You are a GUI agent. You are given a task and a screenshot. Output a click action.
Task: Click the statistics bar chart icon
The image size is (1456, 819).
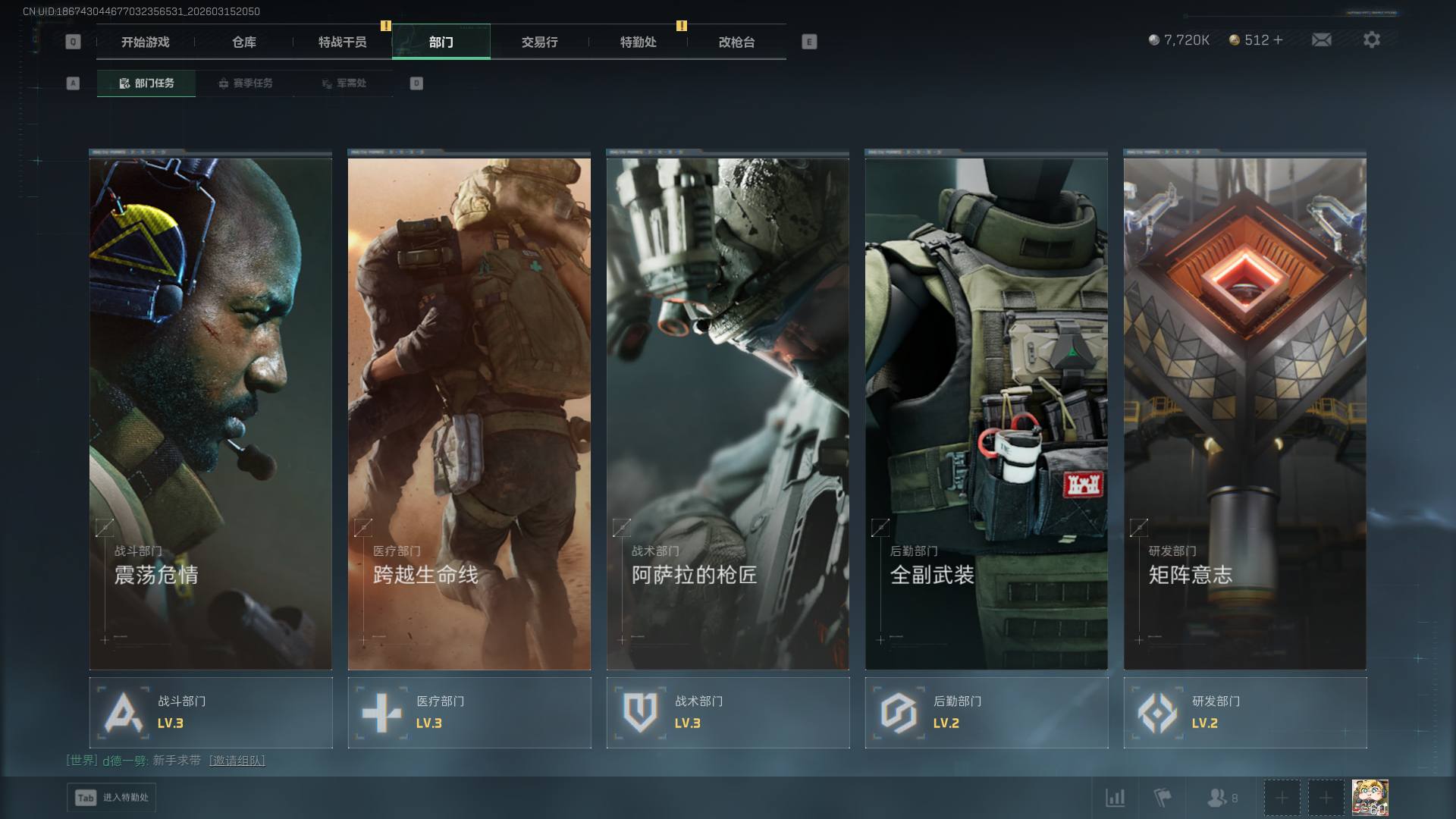(x=1115, y=798)
